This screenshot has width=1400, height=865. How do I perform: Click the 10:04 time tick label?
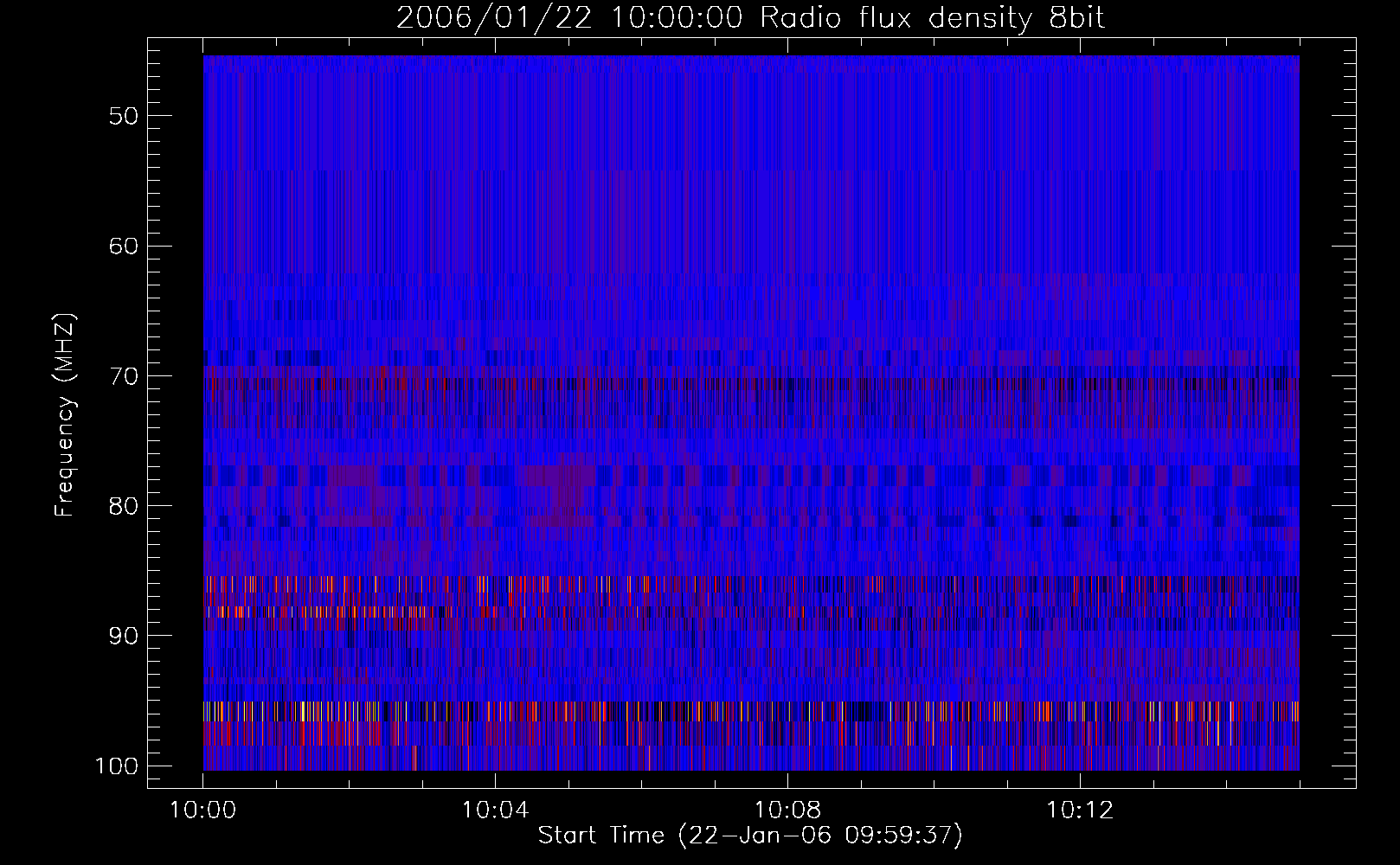[495, 811]
